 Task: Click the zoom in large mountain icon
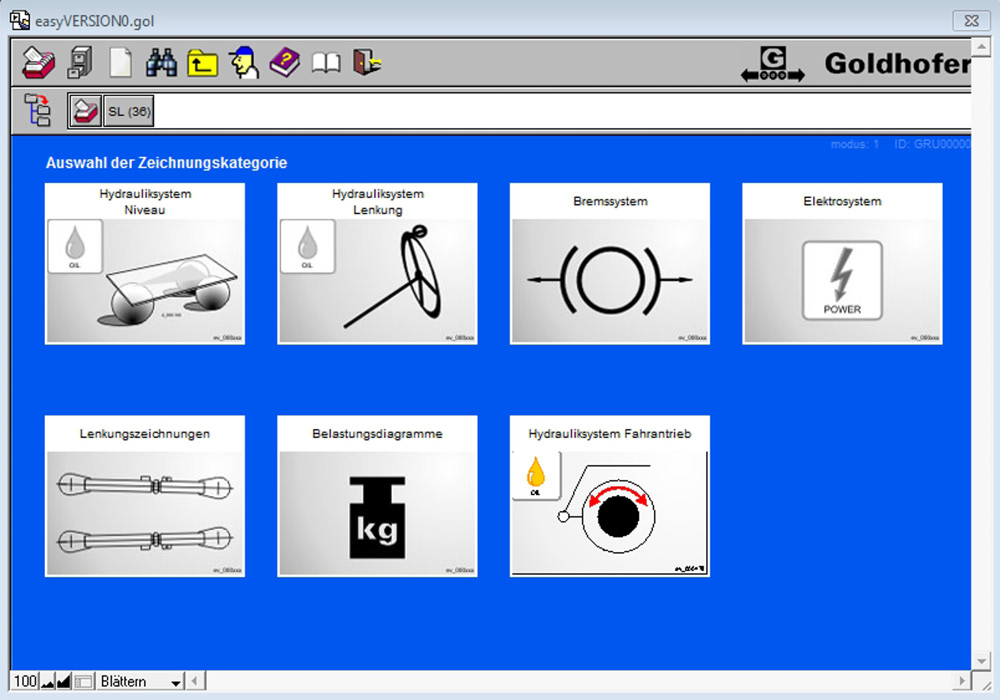pyautogui.click(x=64, y=682)
